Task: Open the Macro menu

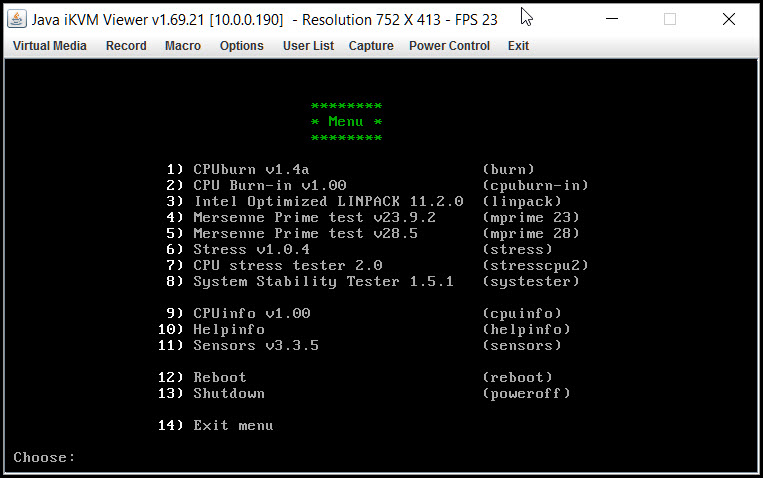Action: (183, 46)
